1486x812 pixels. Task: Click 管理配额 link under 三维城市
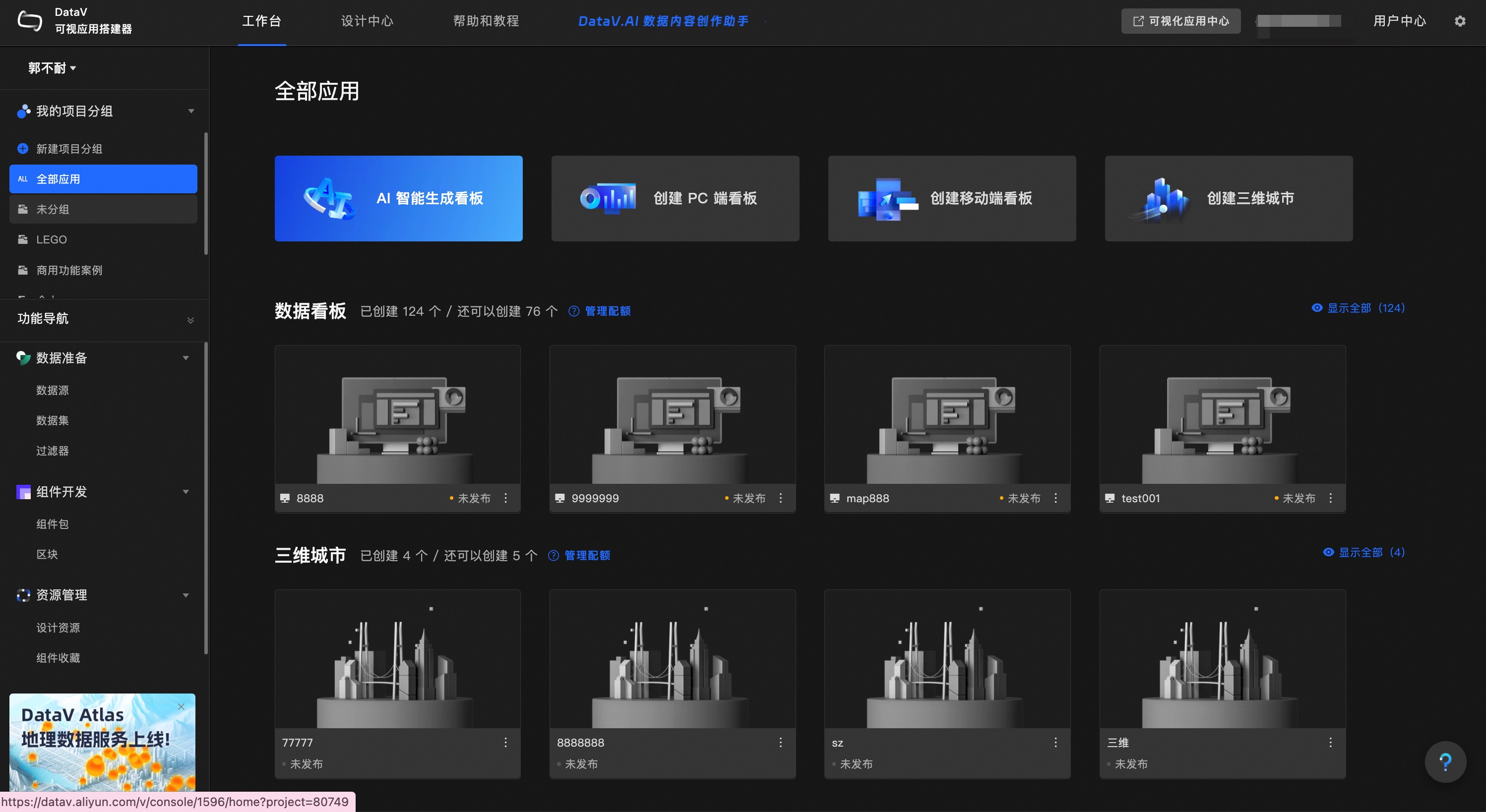[x=587, y=555]
